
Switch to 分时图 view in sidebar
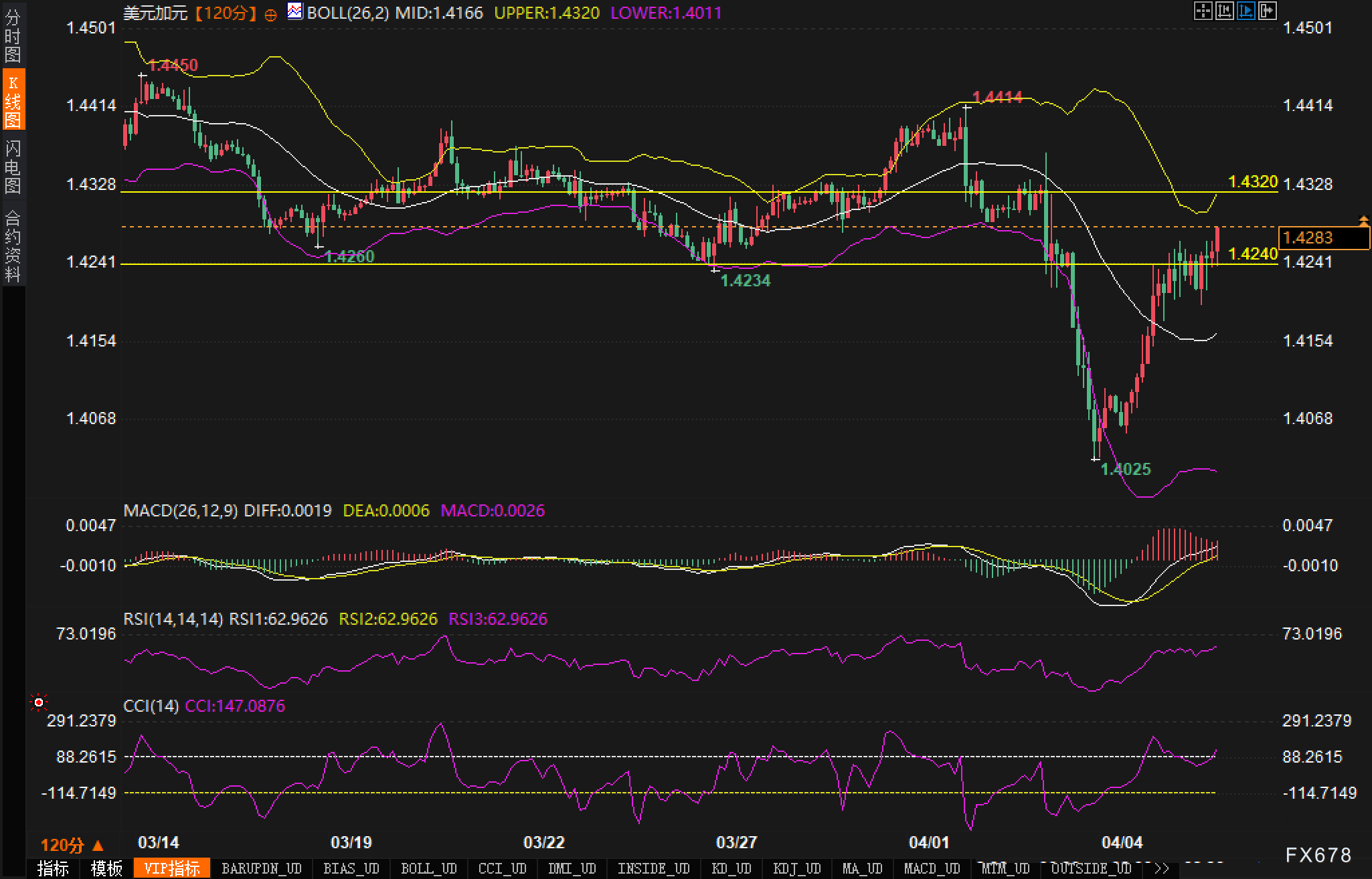pyautogui.click(x=13, y=36)
